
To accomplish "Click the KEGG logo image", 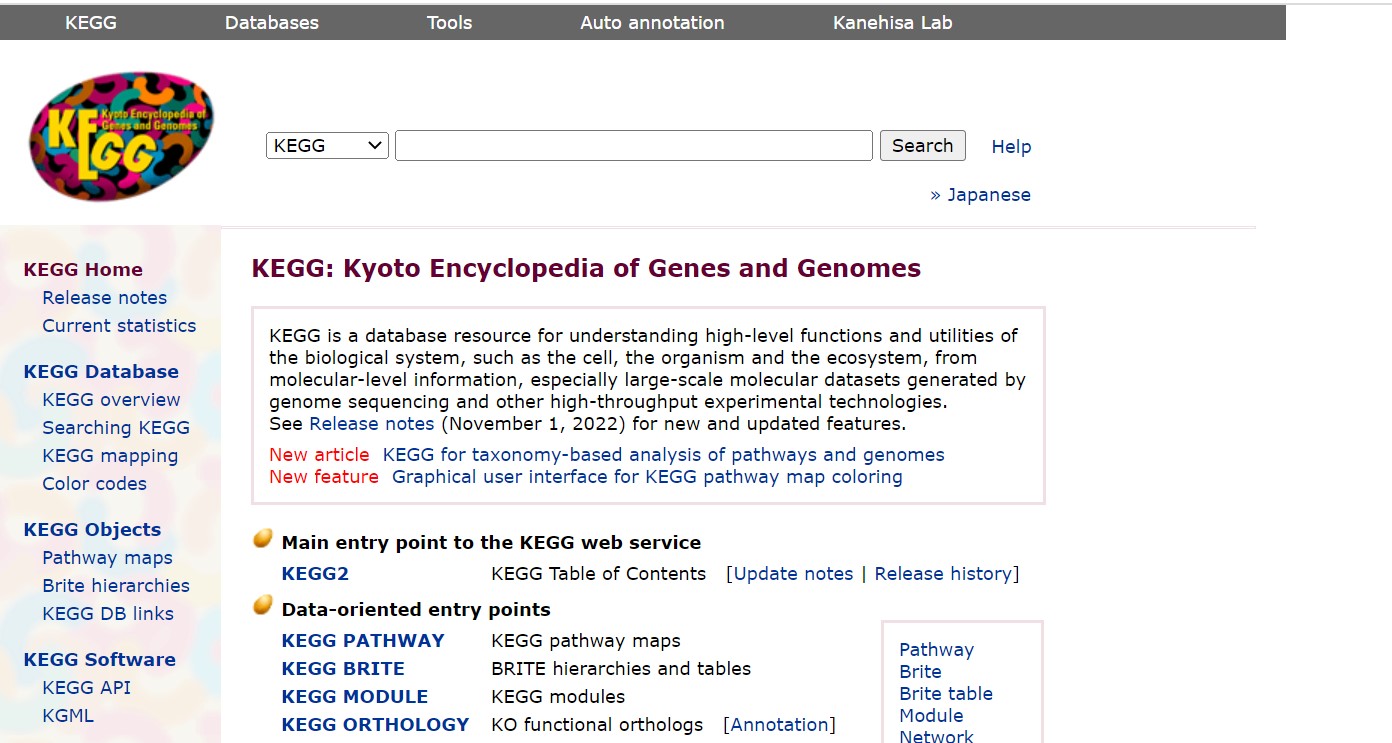I will [122, 136].
